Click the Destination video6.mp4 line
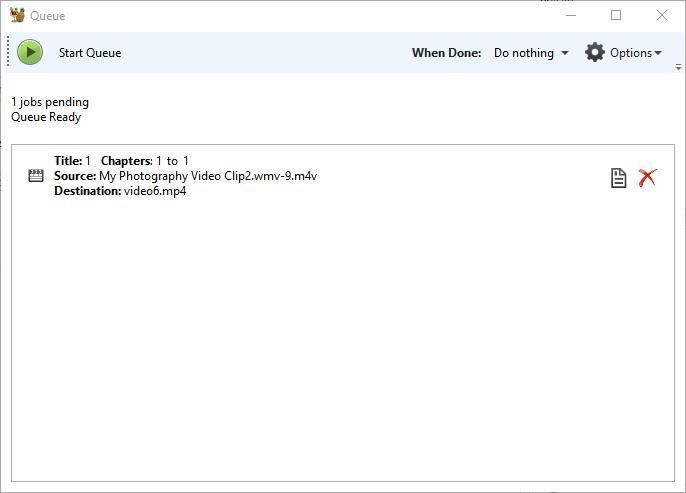Image resolution: width=686 pixels, height=493 pixels. click(x=120, y=191)
